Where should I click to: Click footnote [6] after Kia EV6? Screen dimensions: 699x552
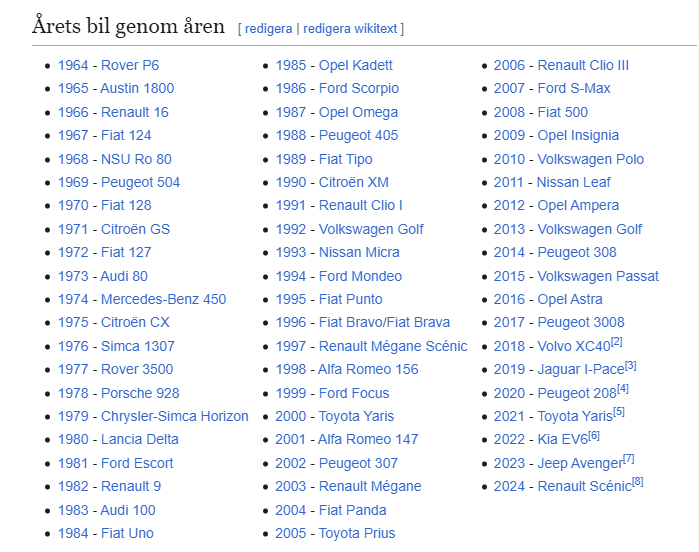click(x=594, y=435)
